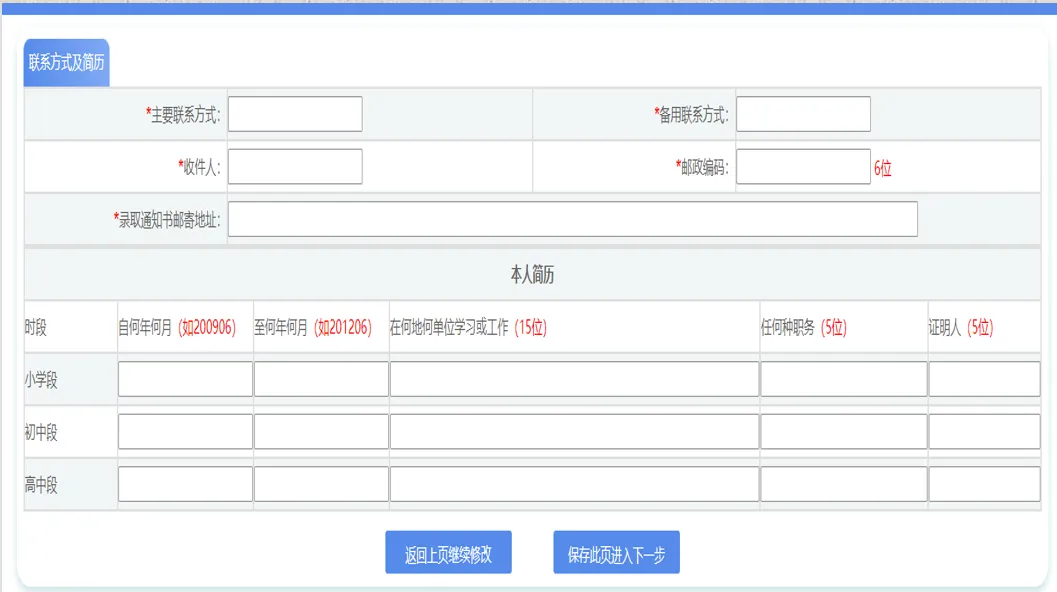Image resolution: width=1057 pixels, height=592 pixels.
Task: Click the 保存此页进入下一步 button
Action: [616, 551]
